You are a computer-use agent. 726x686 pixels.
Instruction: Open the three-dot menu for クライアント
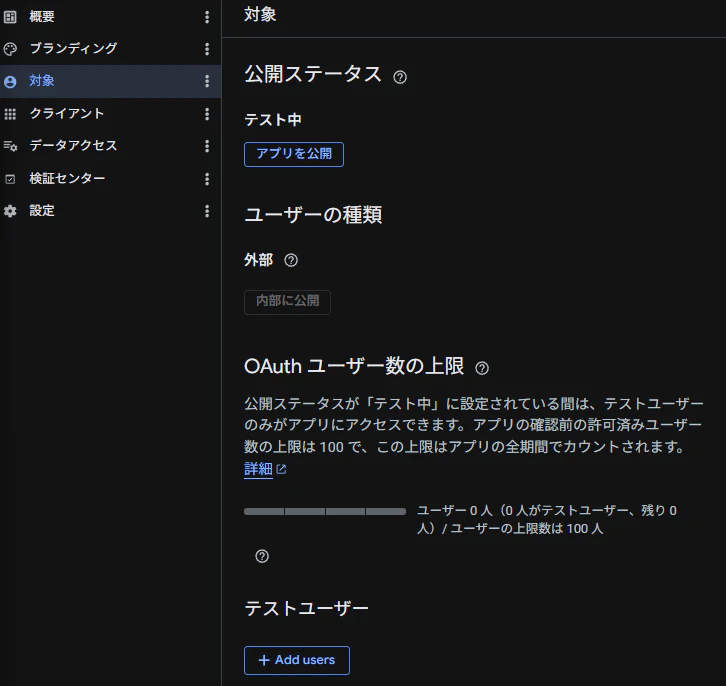(x=207, y=114)
